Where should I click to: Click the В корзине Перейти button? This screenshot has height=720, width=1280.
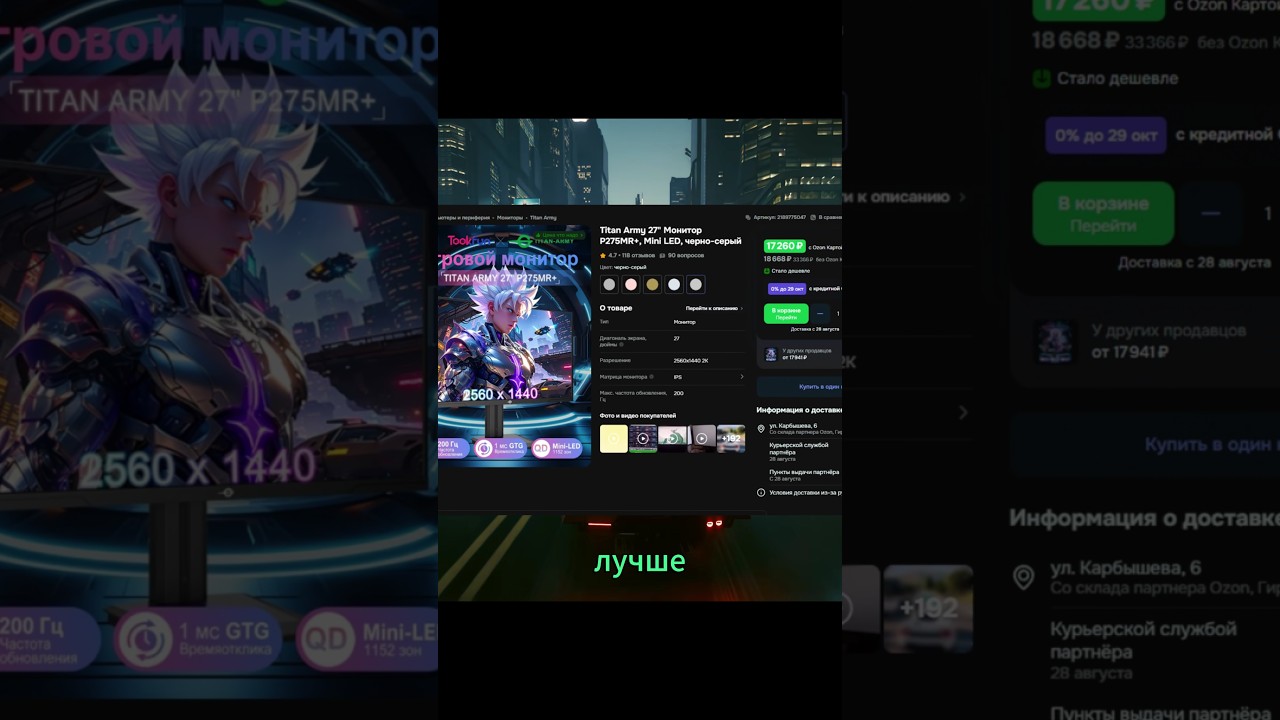786,313
